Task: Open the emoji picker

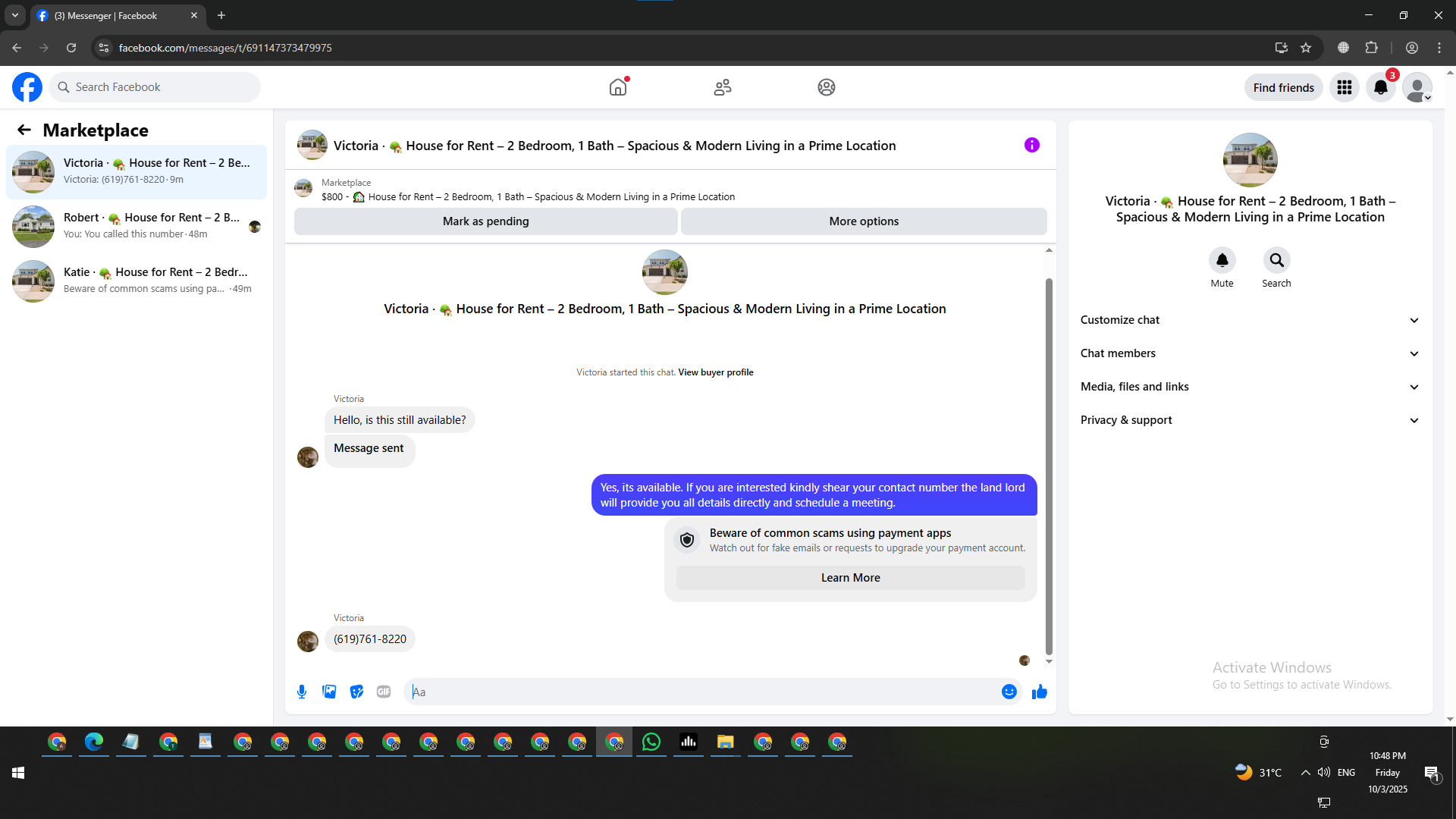Action: click(1009, 692)
